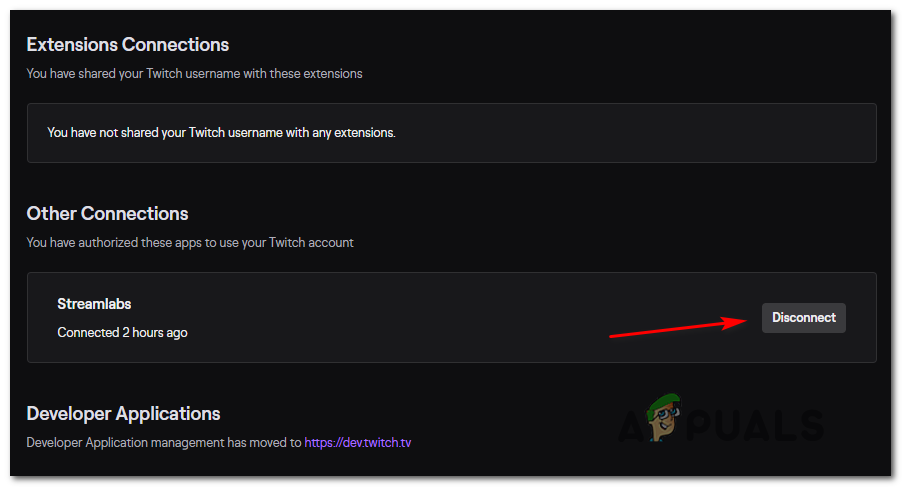
Task: Click the red arrow annotation
Action: pos(680,327)
